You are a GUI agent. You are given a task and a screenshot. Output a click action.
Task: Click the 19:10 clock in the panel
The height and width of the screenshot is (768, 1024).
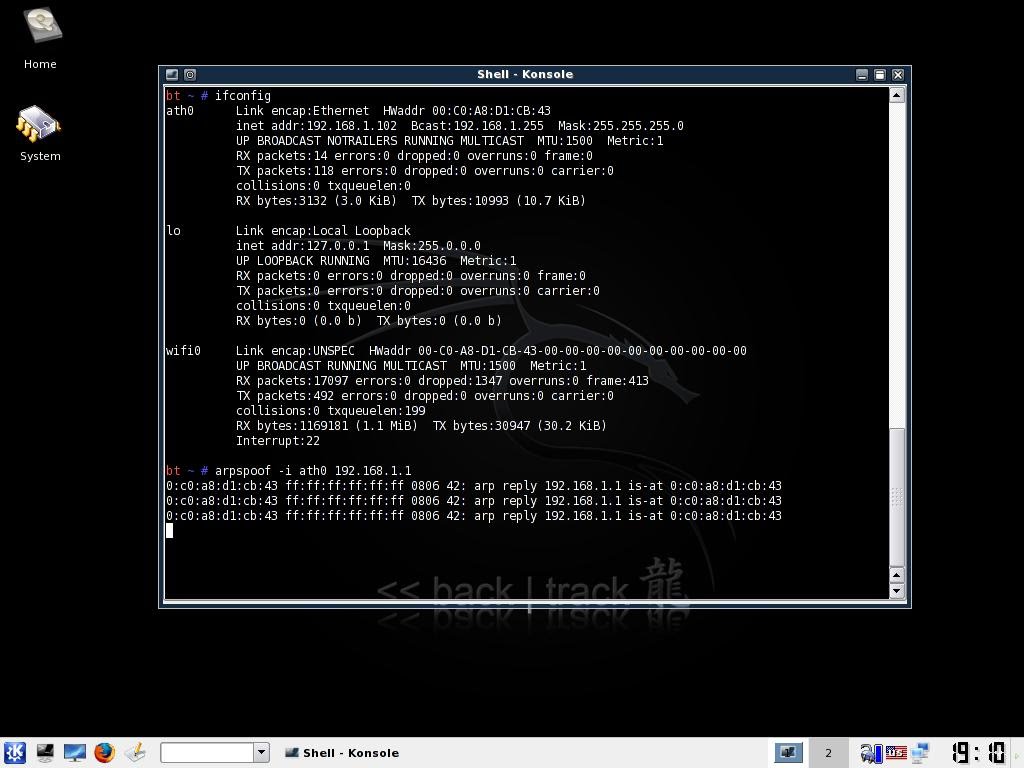coord(978,752)
